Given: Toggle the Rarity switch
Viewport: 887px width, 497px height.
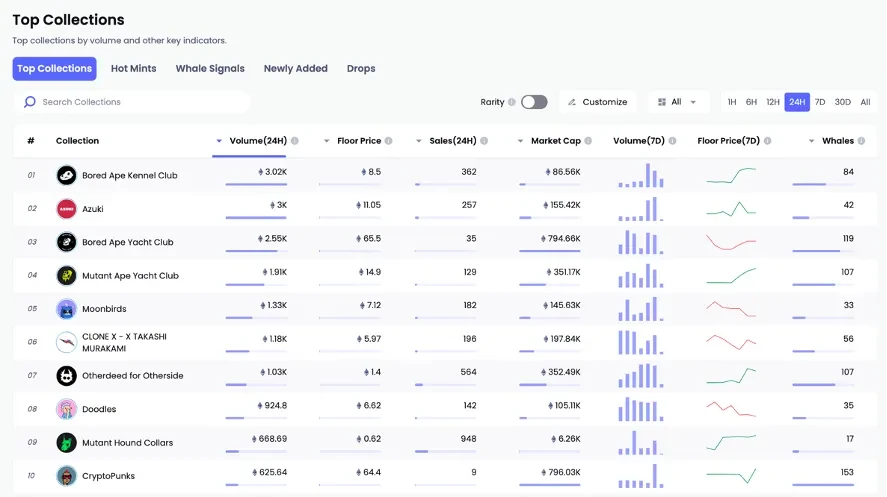Looking at the screenshot, I should (534, 102).
